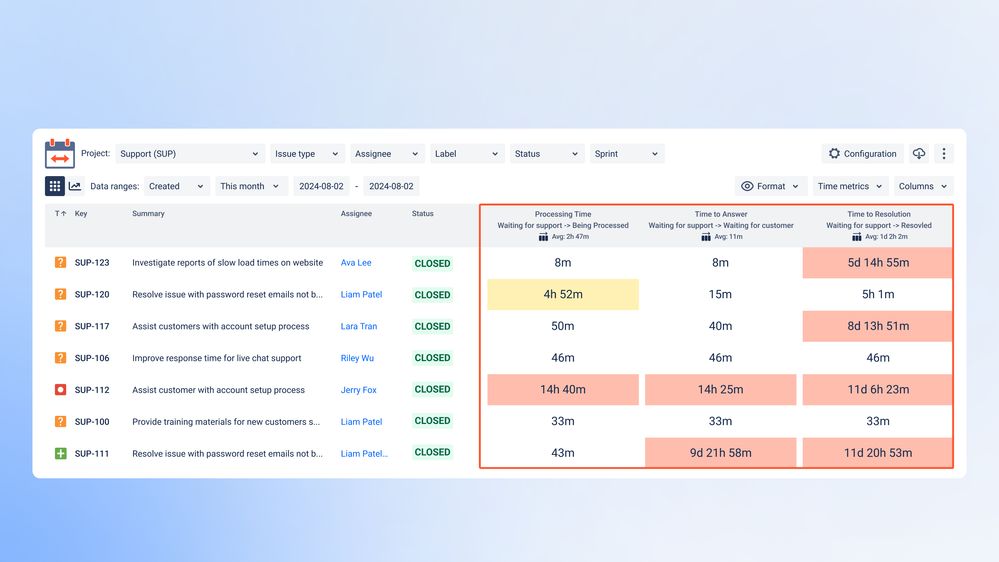Viewport: 999px width, 562px height.
Task: Click the question type icon for SUP-117
Action: tap(61, 326)
